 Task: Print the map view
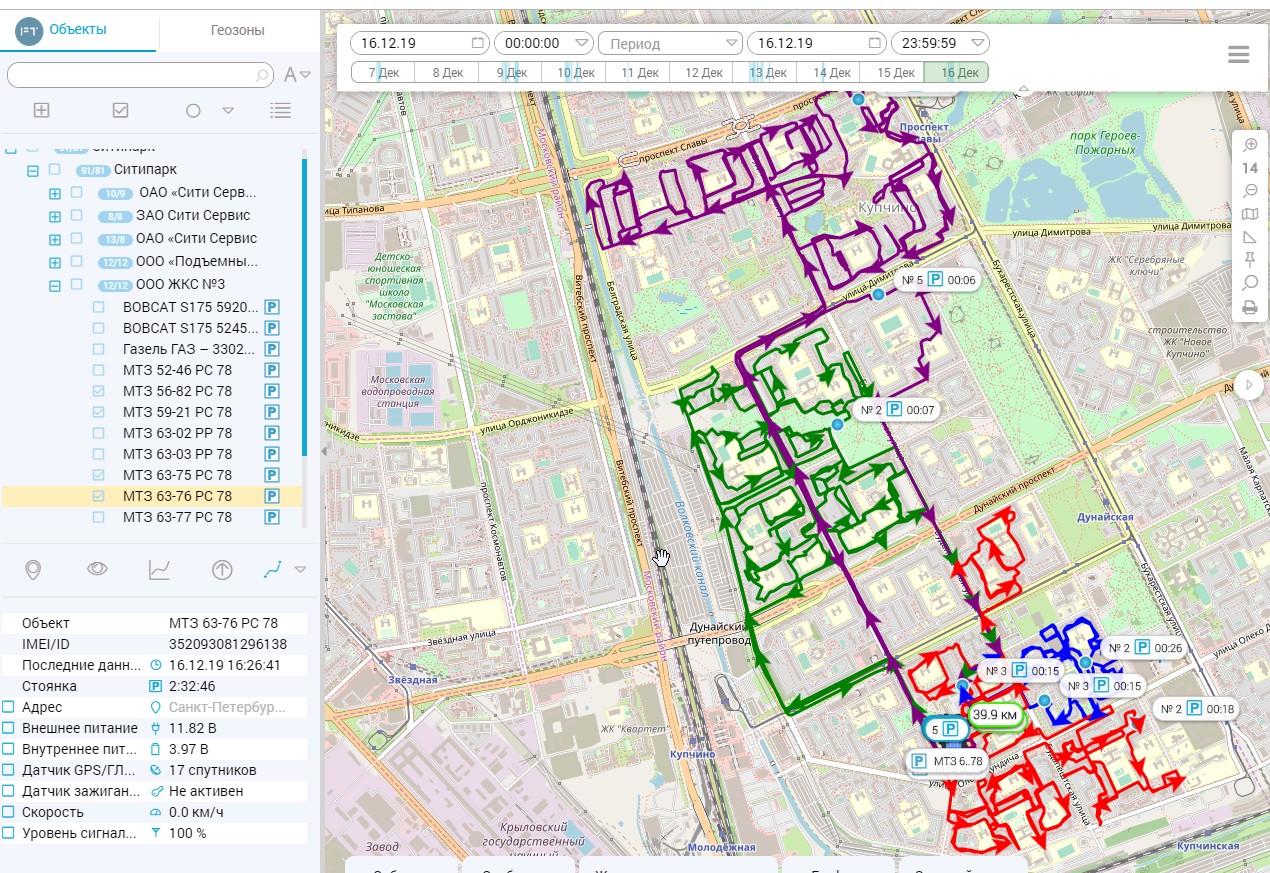click(x=1249, y=307)
